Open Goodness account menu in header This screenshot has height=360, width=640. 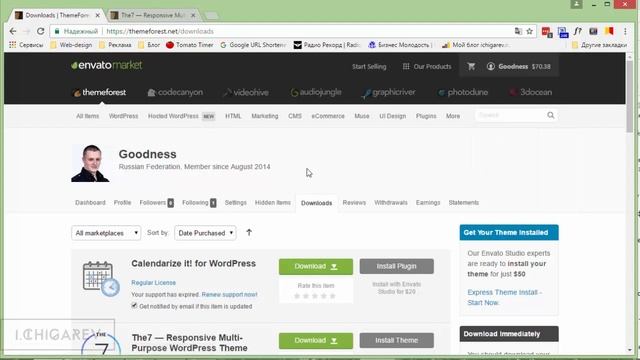point(518,66)
